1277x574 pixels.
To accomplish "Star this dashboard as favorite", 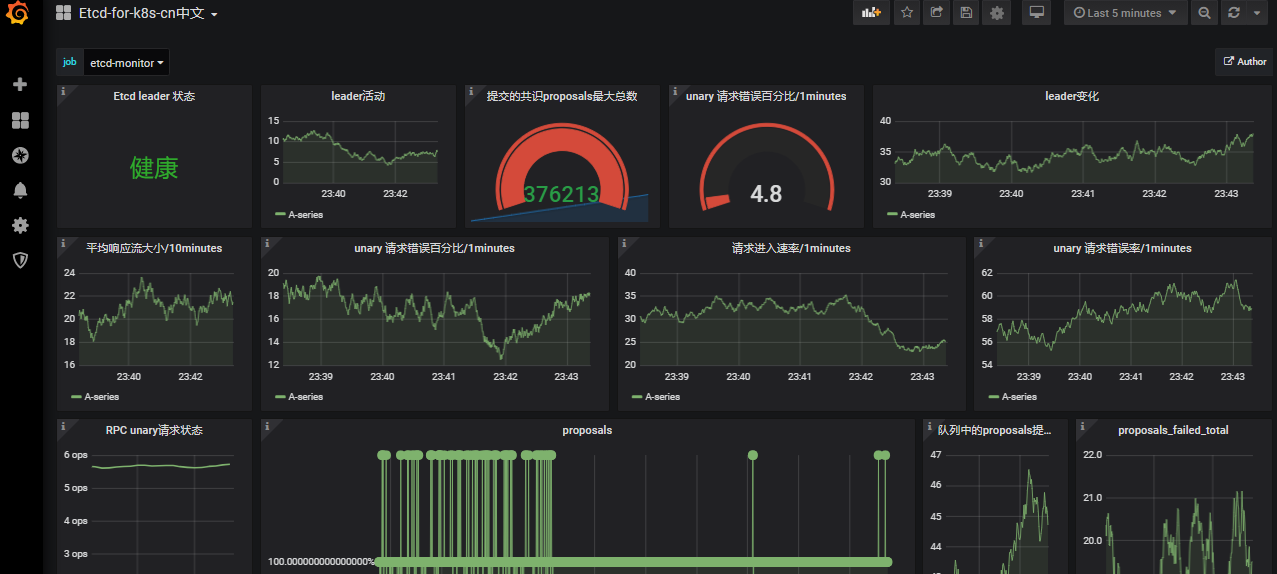I will [x=907, y=13].
